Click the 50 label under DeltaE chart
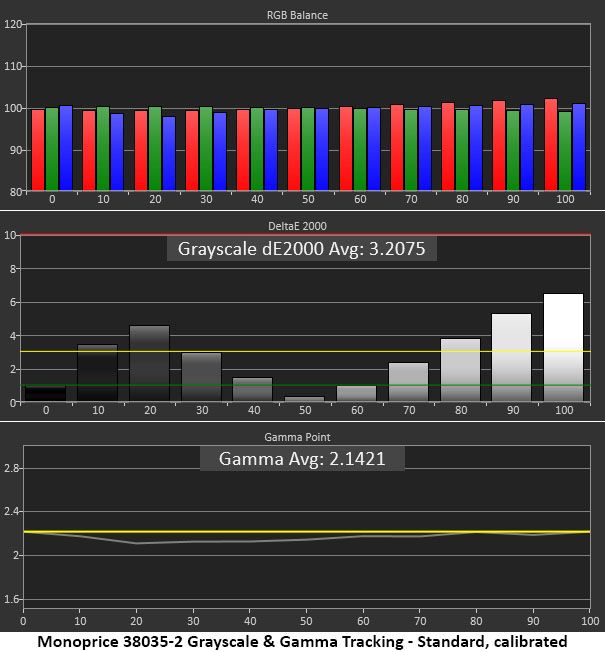This screenshot has height=652, width=605. point(305,410)
